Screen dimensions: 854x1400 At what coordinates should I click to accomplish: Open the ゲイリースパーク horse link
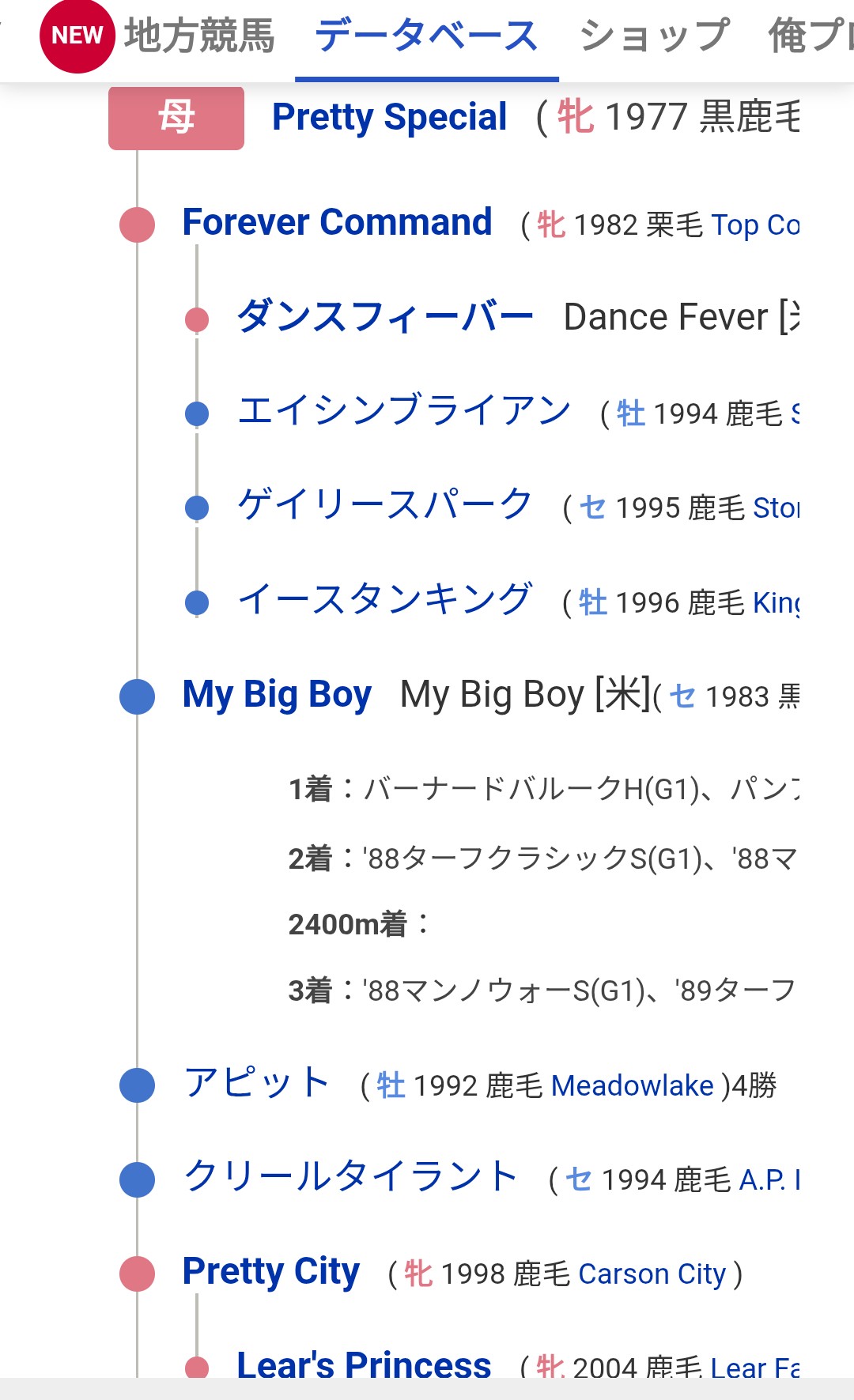(385, 505)
